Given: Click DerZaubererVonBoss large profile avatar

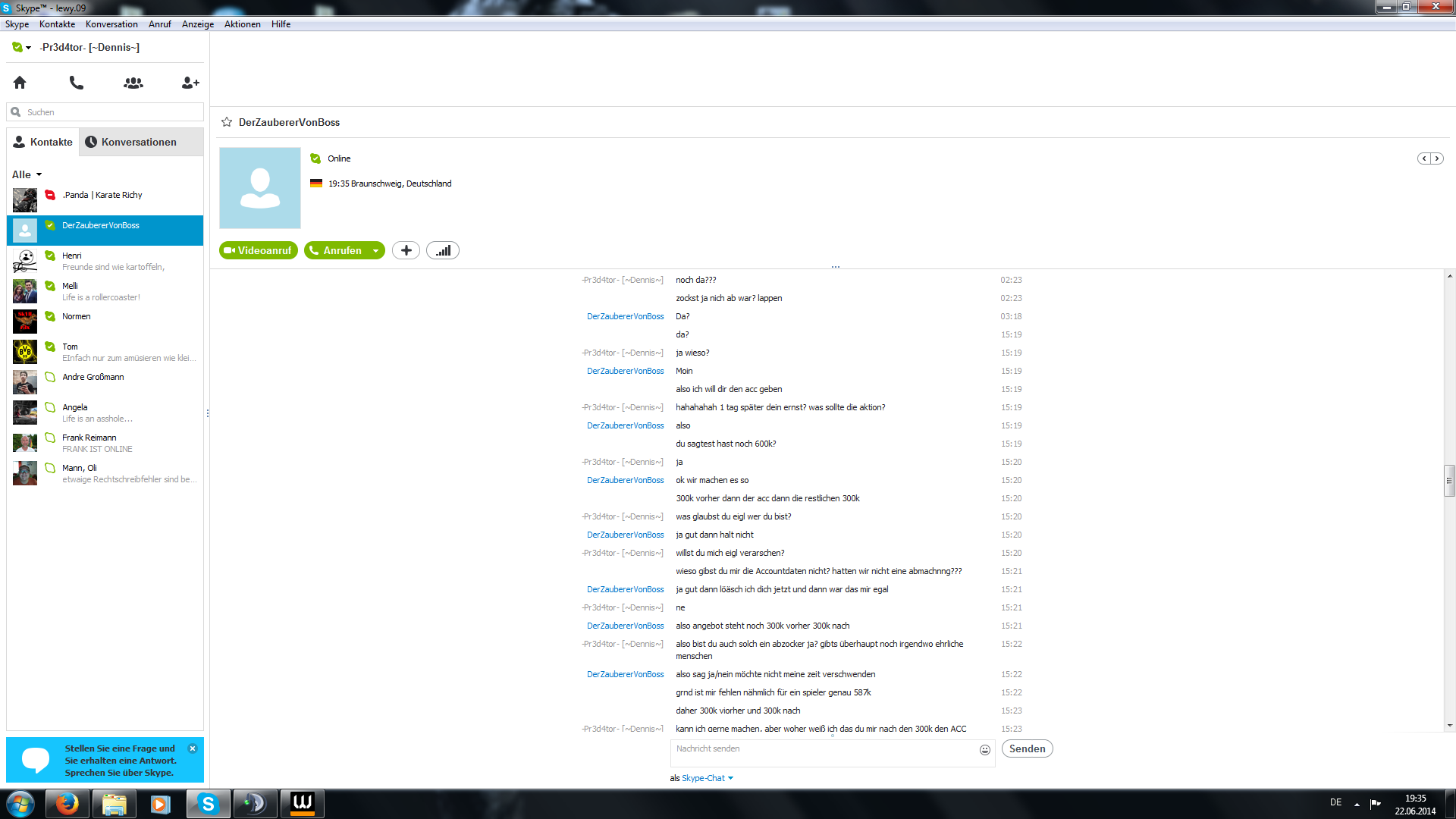Looking at the screenshot, I should 260,188.
